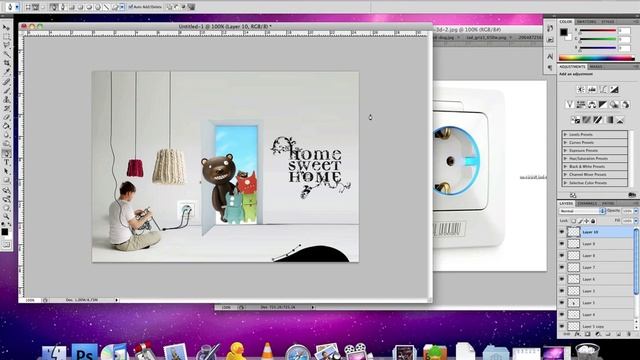Pick a color from the spectrum ramp
Viewport: 640px width, 360px height.
tap(597, 58)
